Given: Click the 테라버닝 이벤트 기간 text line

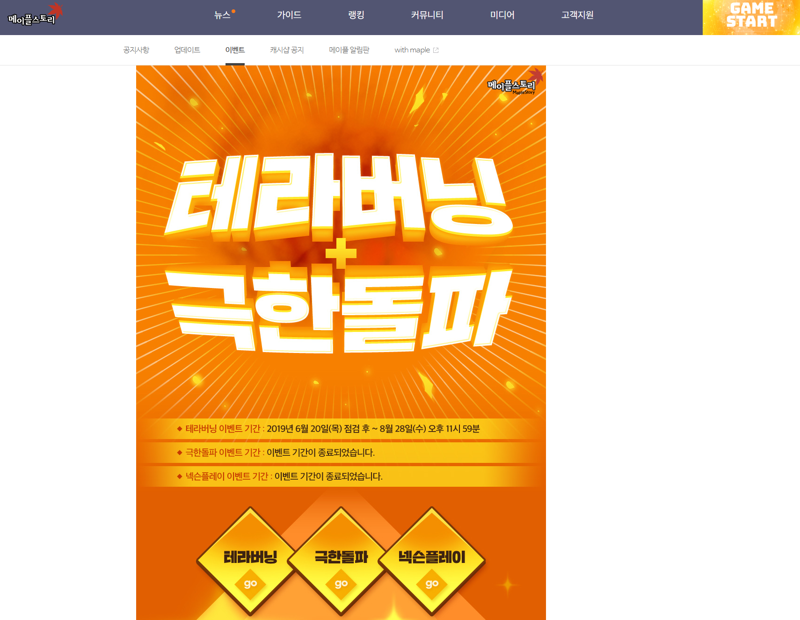Looking at the screenshot, I should (328, 429).
